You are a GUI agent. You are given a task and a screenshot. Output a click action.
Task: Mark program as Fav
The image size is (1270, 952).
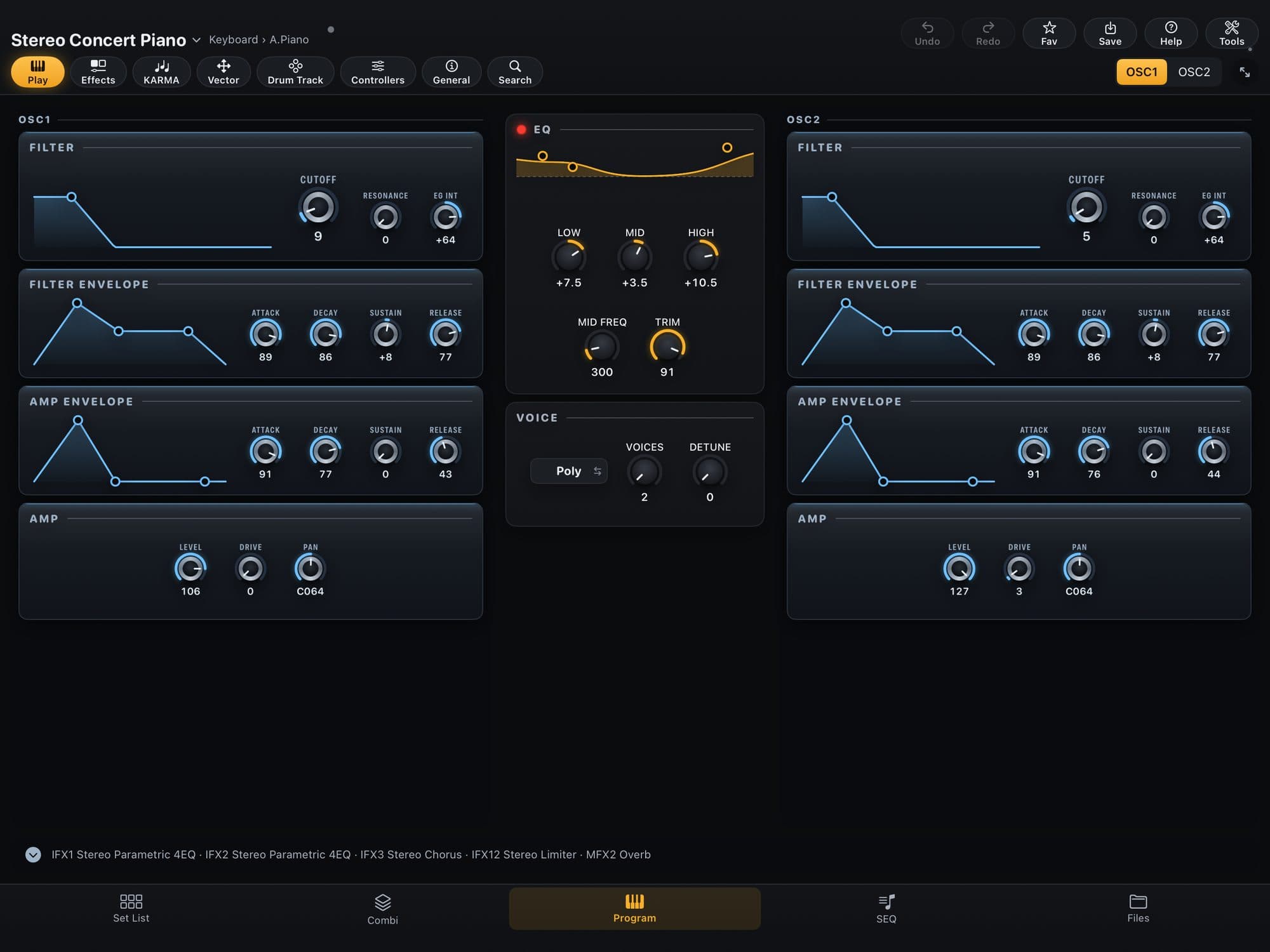pyautogui.click(x=1049, y=34)
